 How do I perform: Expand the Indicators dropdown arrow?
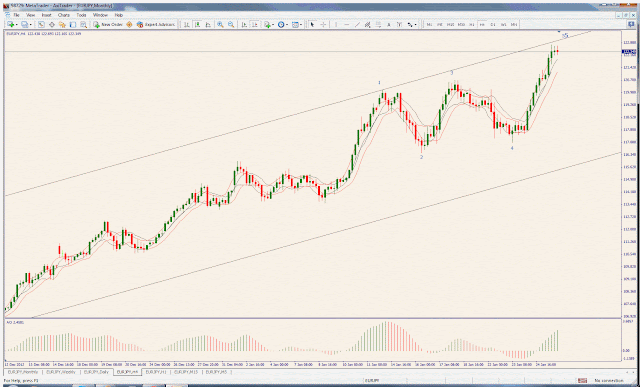click(273, 24)
